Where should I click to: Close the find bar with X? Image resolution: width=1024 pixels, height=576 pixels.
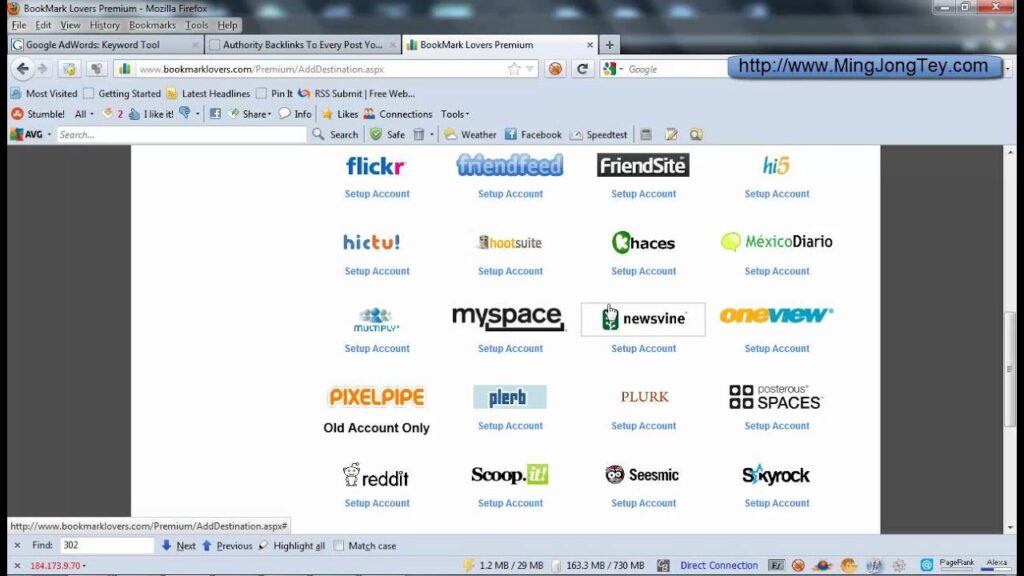pyautogui.click(x=17, y=545)
